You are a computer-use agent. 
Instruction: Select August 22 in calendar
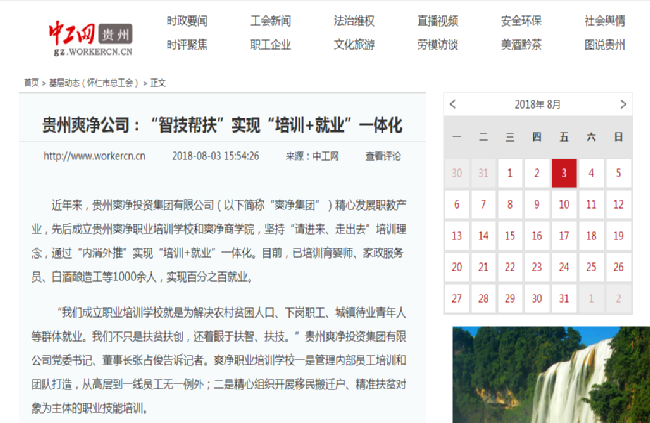coord(510,267)
